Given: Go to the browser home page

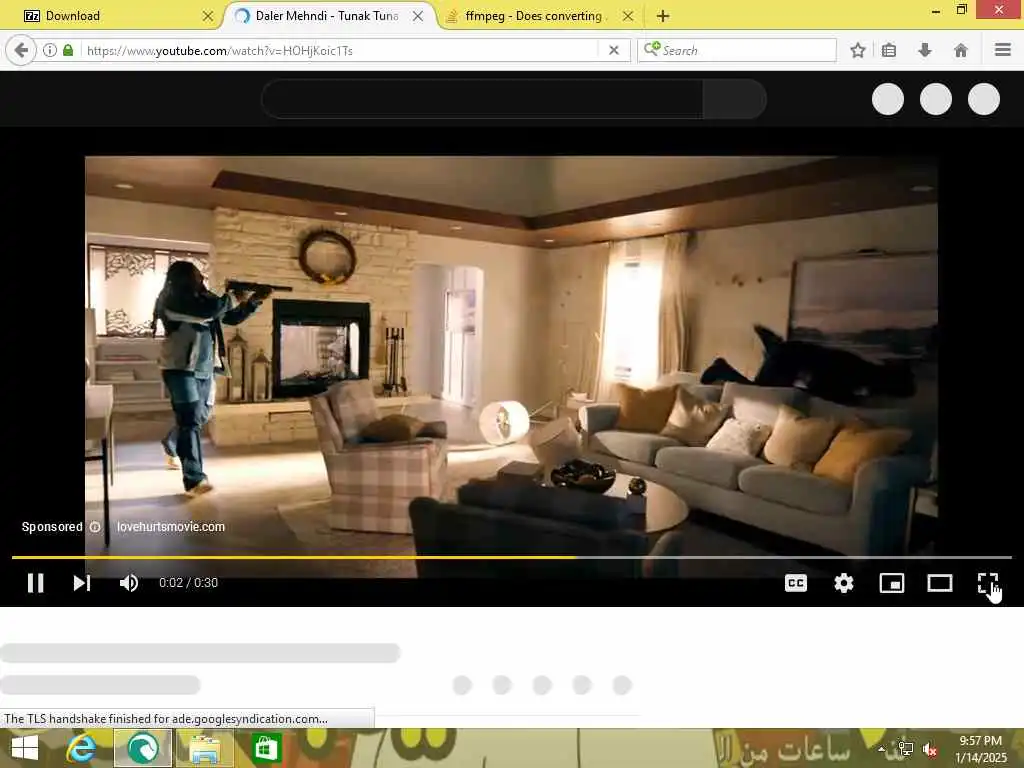Looking at the screenshot, I should 961,50.
